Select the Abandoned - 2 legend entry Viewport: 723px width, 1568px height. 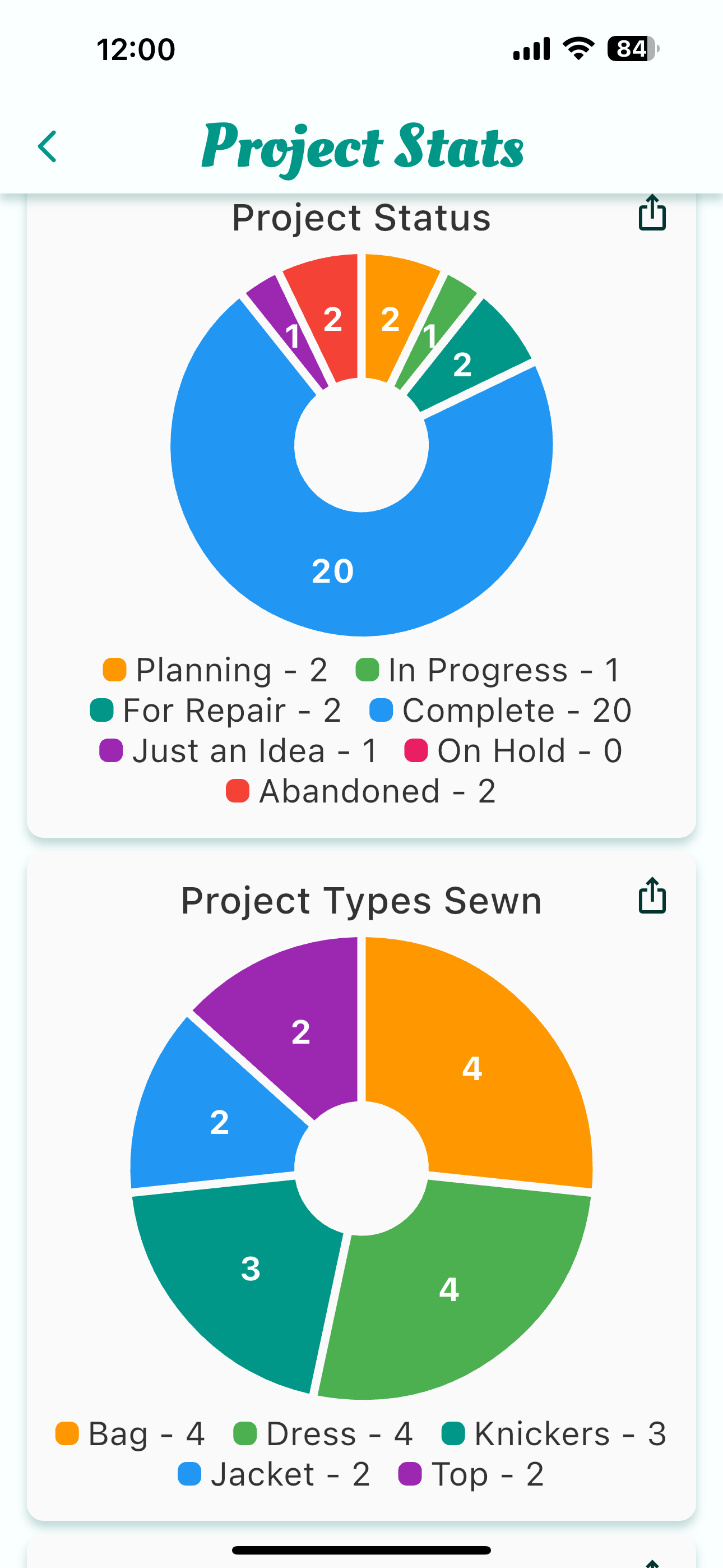click(x=361, y=791)
